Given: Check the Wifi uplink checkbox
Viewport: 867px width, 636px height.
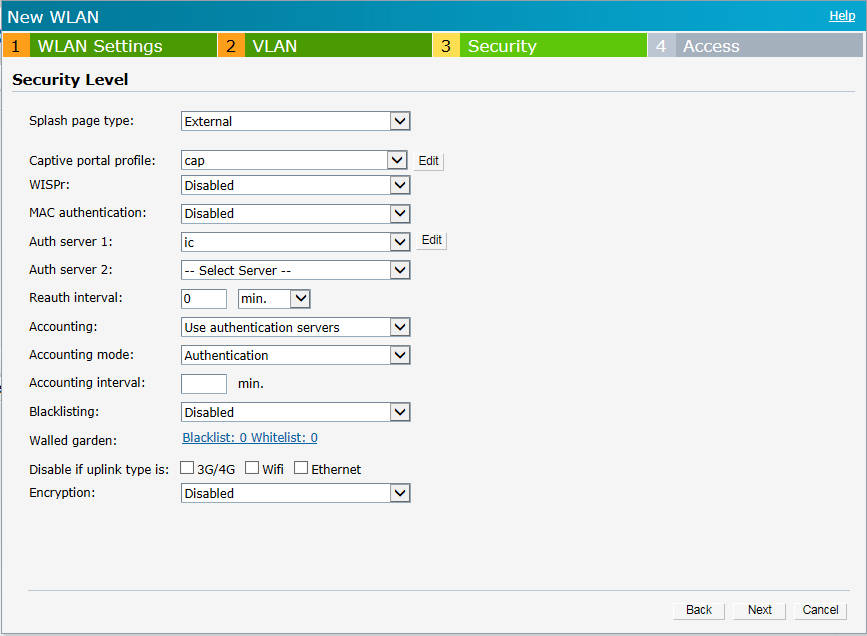Looking at the screenshot, I should click(x=252, y=468).
